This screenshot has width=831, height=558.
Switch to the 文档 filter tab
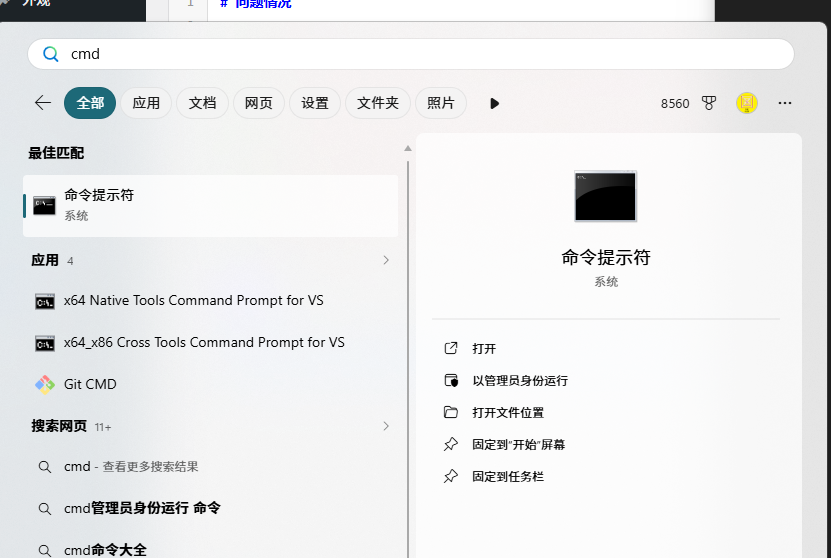click(x=202, y=103)
